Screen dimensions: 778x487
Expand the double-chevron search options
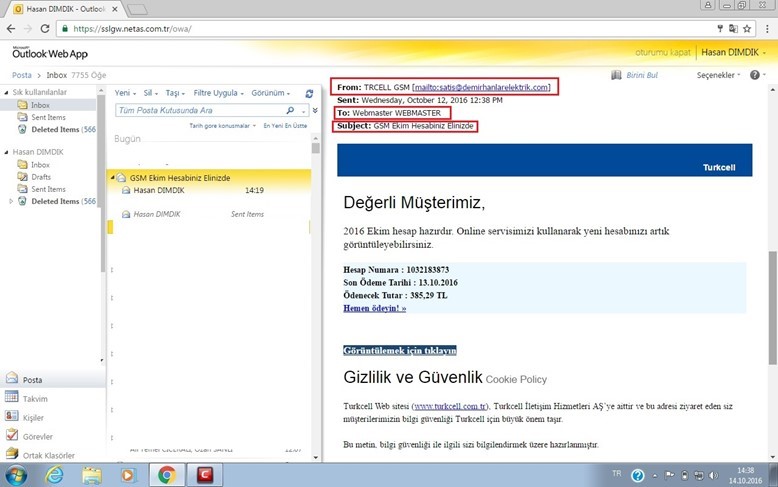[315, 110]
